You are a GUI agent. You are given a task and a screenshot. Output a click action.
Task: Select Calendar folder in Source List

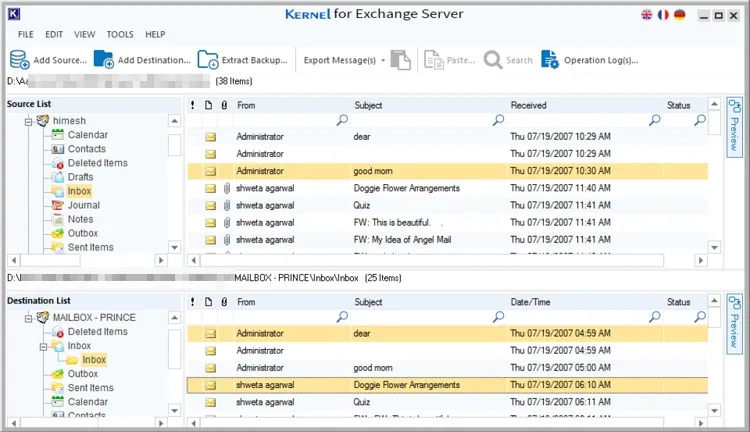tap(88, 135)
